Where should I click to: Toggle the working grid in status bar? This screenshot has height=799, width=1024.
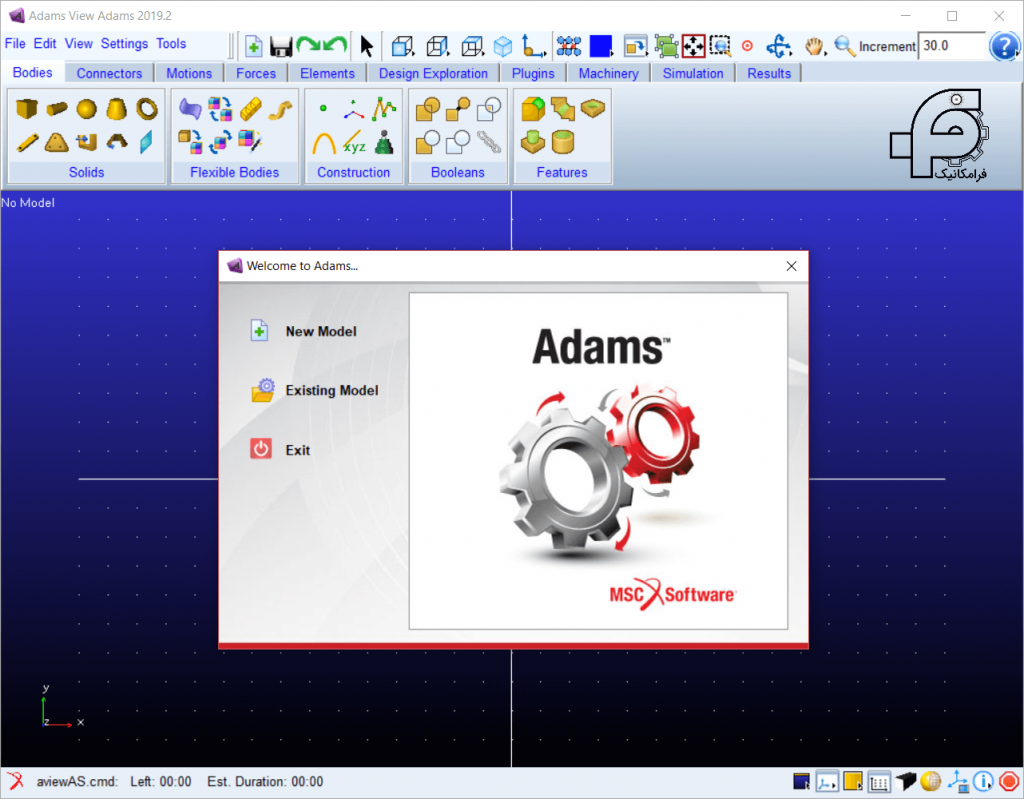(879, 781)
